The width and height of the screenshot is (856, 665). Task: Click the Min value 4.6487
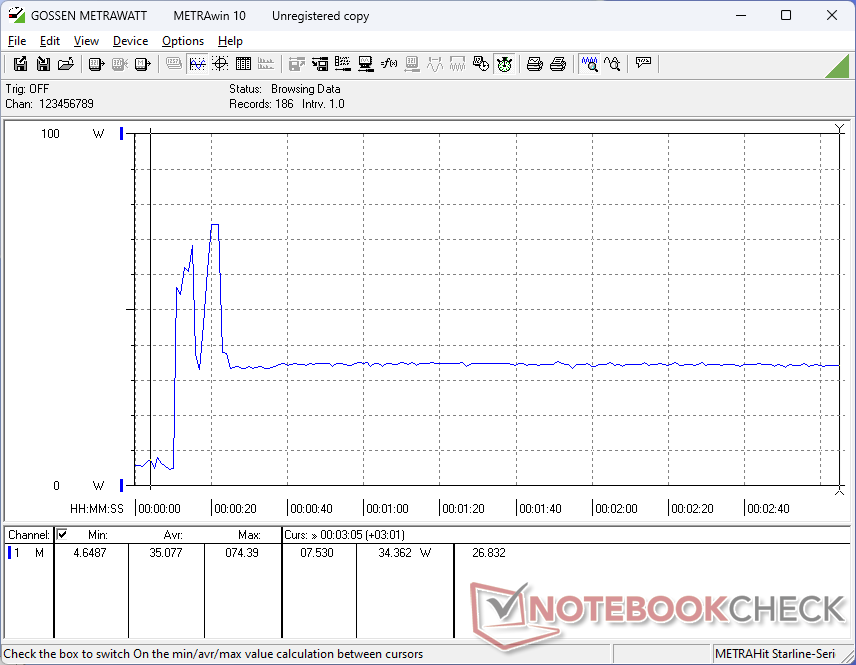(90, 553)
